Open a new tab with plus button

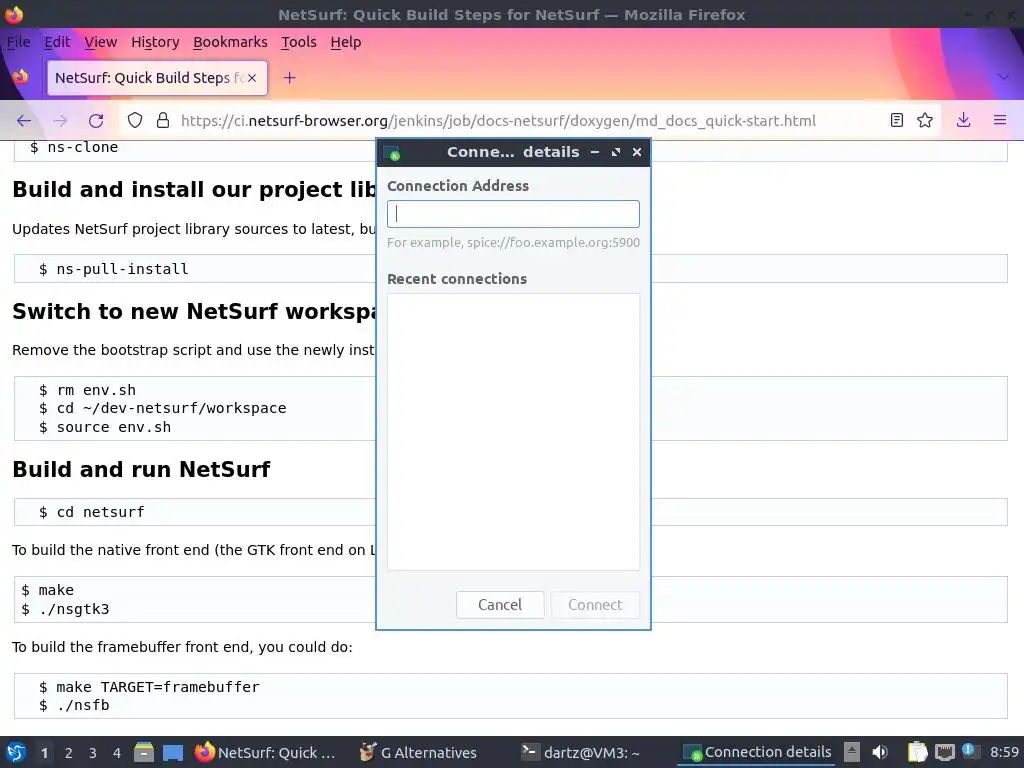pyautogui.click(x=289, y=78)
